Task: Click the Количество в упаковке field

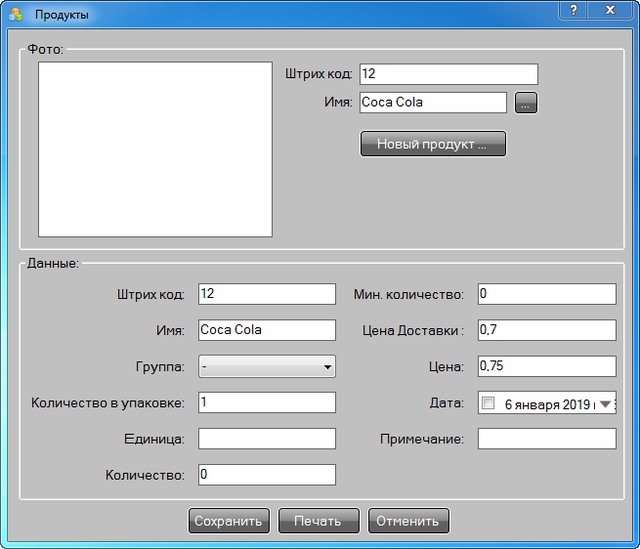Action: [267, 402]
